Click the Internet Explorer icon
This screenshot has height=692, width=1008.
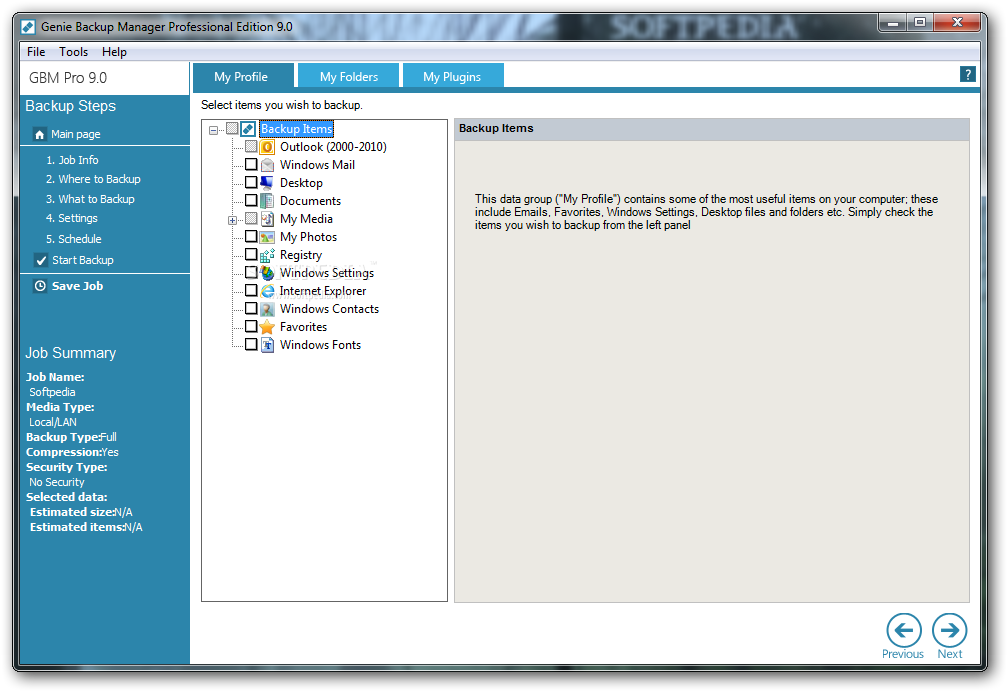click(267, 291)
